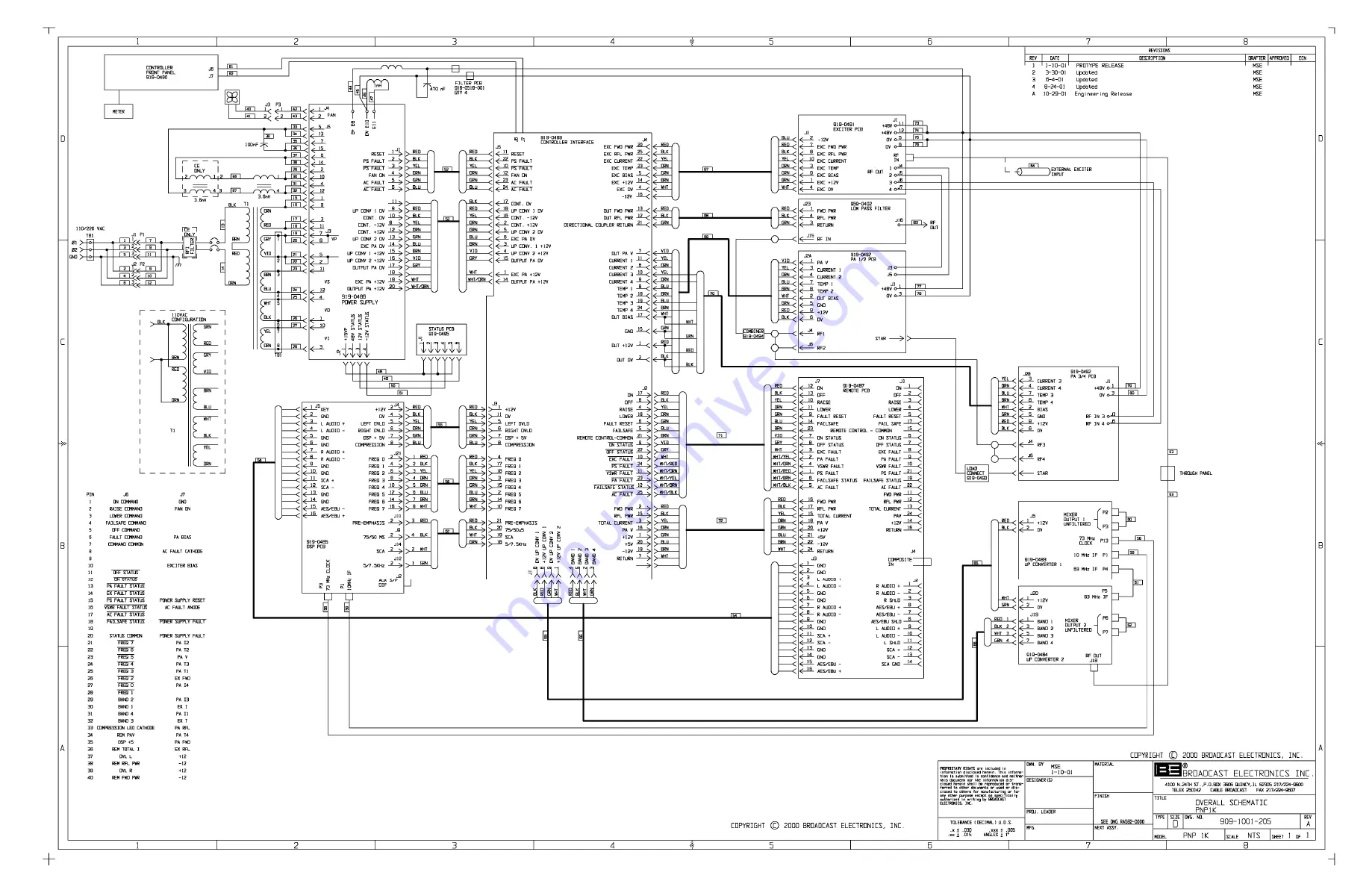Screen dimensions: 1372x887
Task: Select 'FAILSAFE COMMAND' in pin table
Action: tap(126, 523)
